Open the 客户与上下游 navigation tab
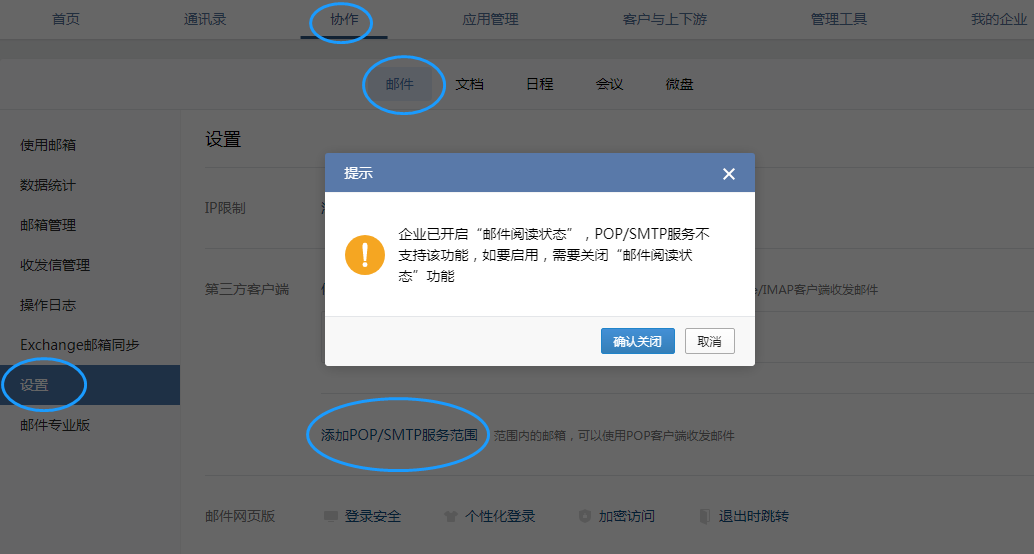Image resolution: width=1034 pixels, height=554 pixels. coord(665,19)
